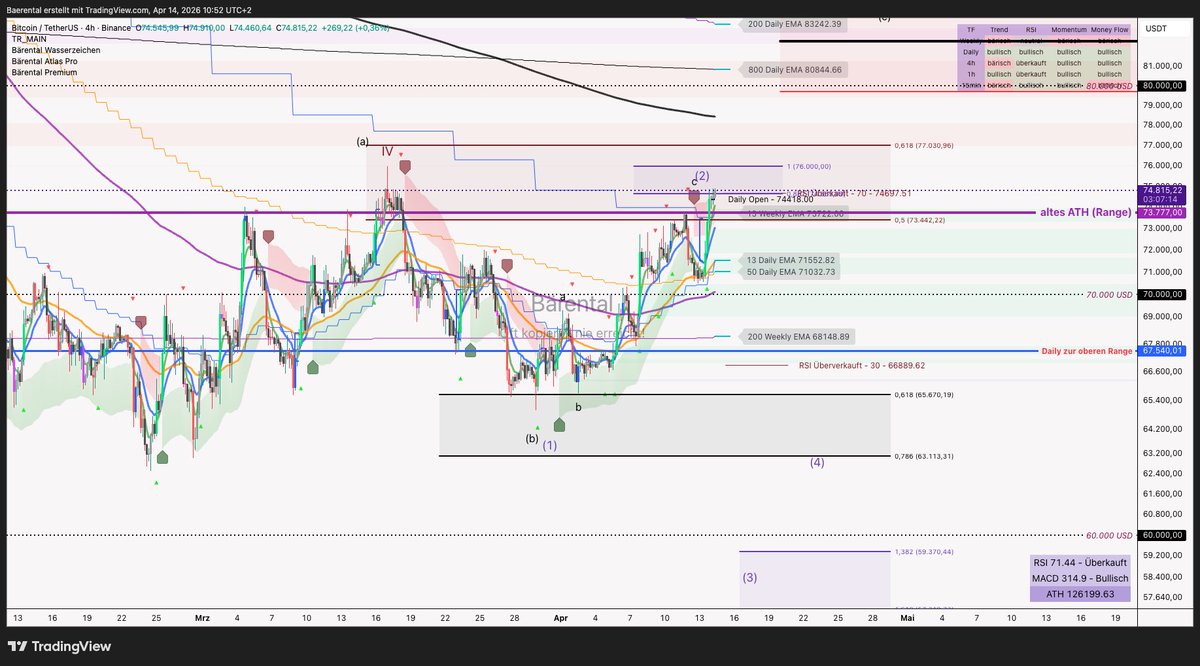This screenshot has width=1200, height=666.
Task: Select the TR_MAIN indicator in the legend
Action: [30, 39]
